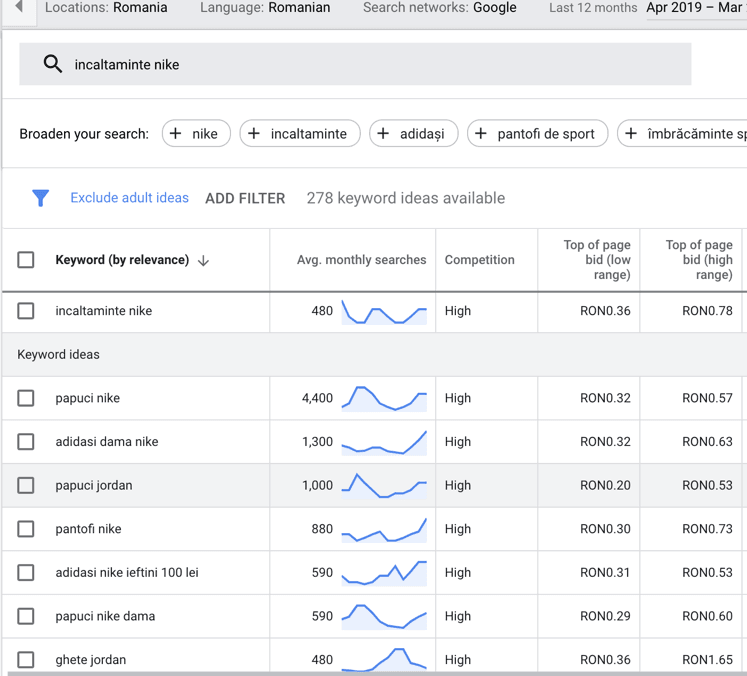Click the ADD FILTER button
747x676 pixels.
click(245, 198)
